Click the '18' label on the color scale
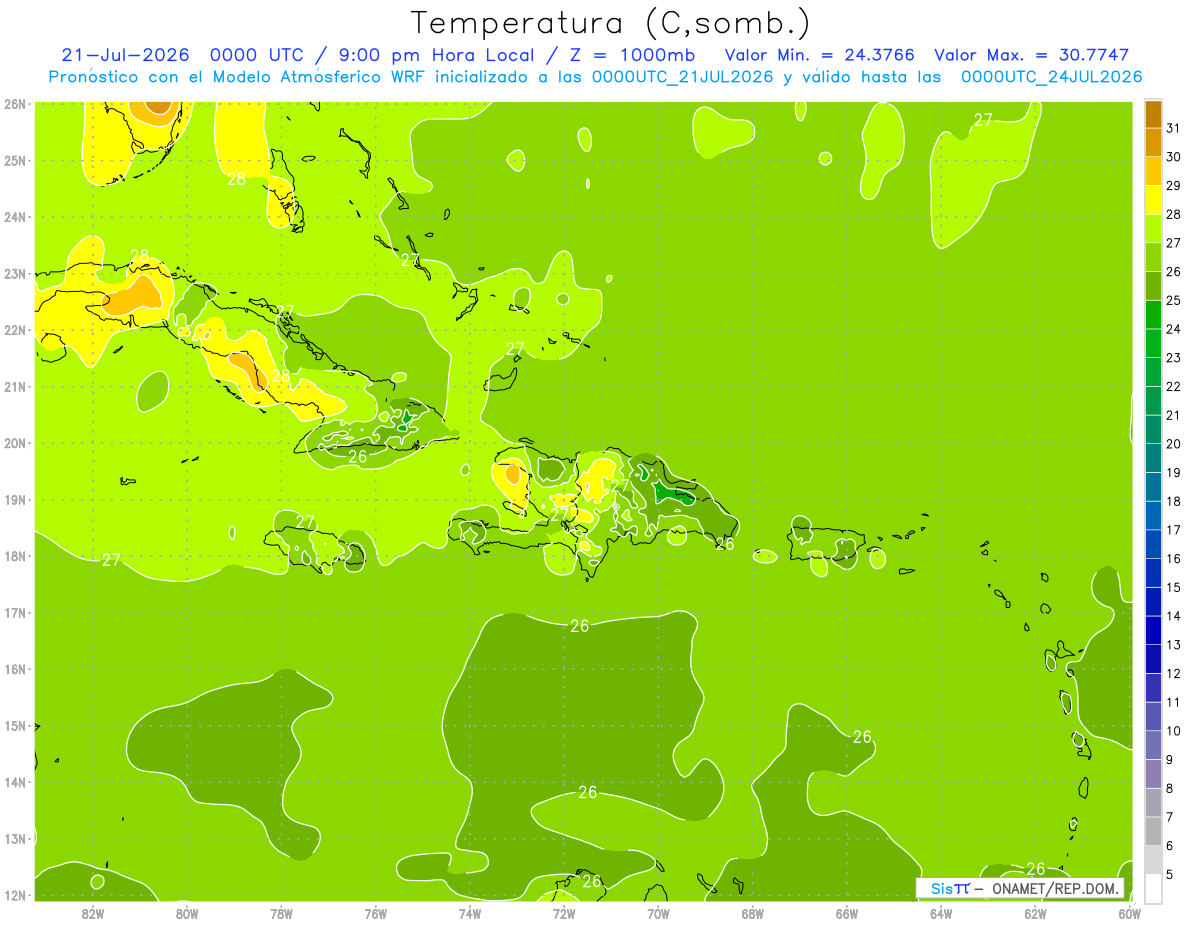This screenshot has width=1200, height=927. click(1174, 501)
